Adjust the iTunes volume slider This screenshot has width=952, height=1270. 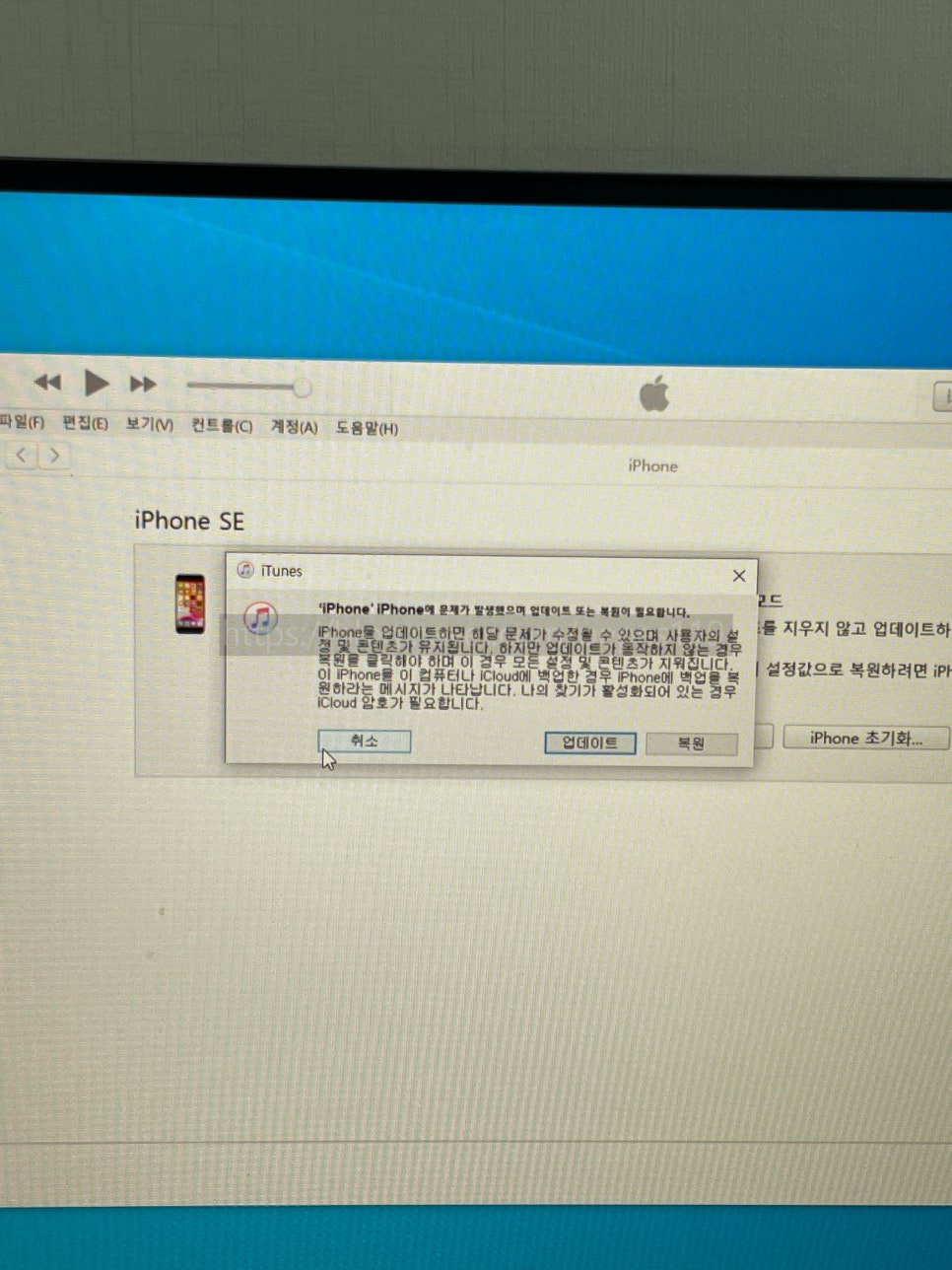pyautogui.click(x=248, y=387)
